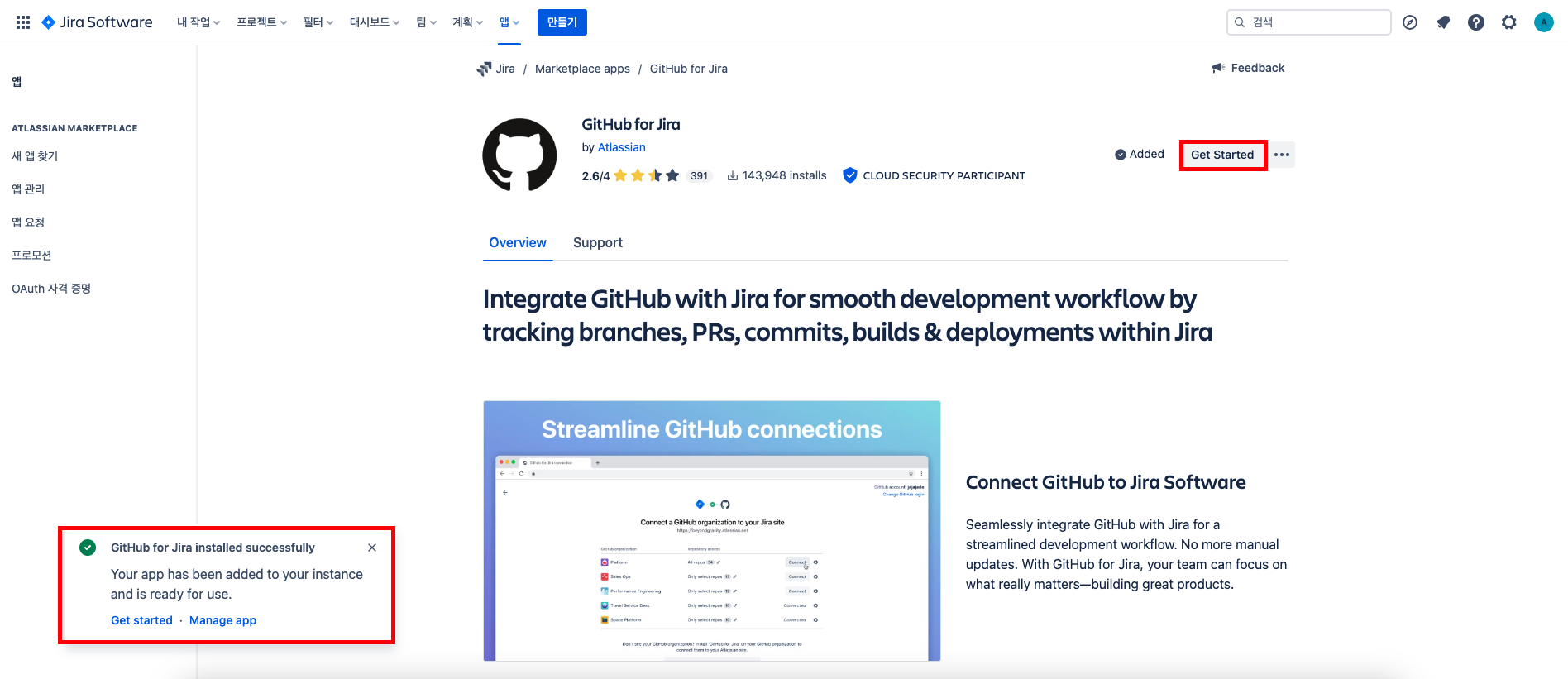Open the settings gear icon
Screen dimensions: 1568x679
[1509, 22]
